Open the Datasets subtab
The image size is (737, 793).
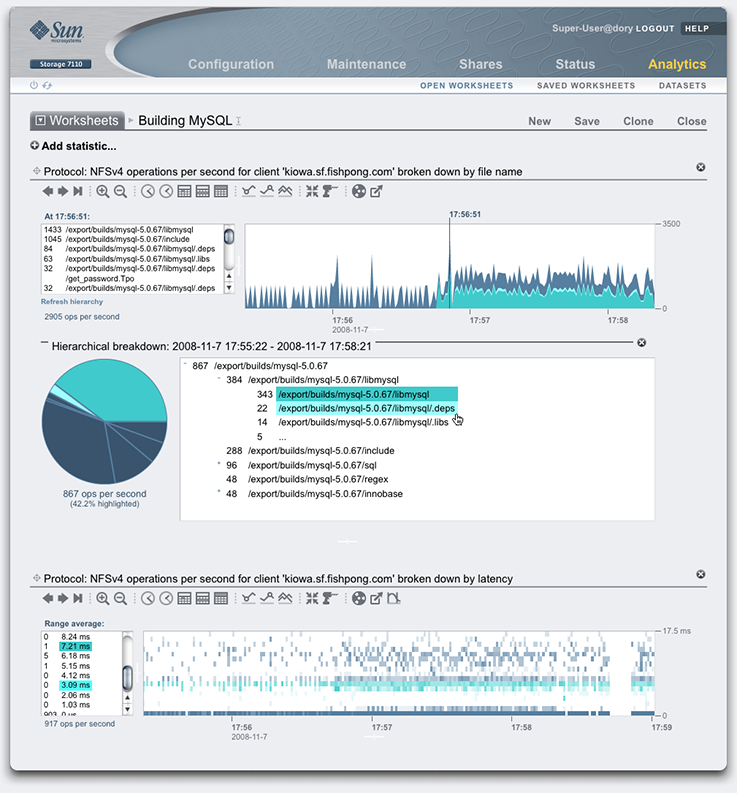682,85
